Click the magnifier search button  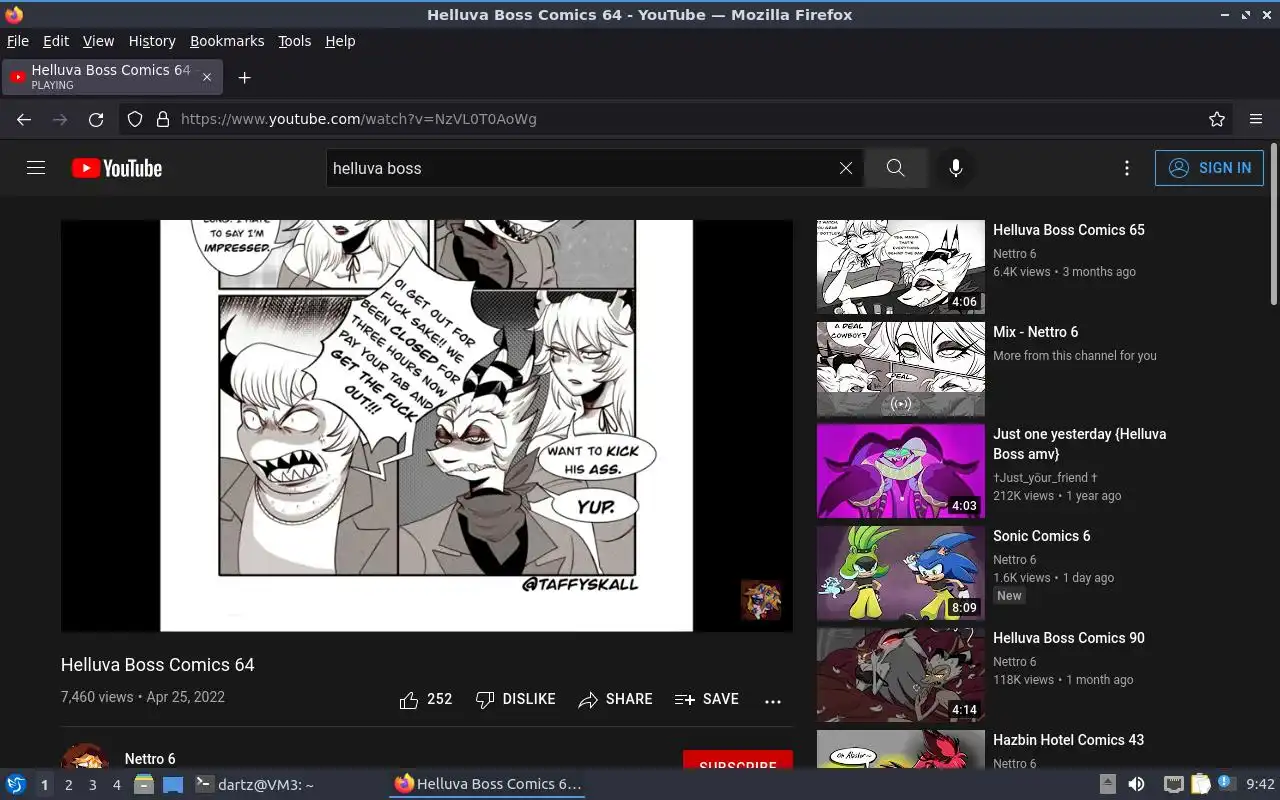point(896,168)
